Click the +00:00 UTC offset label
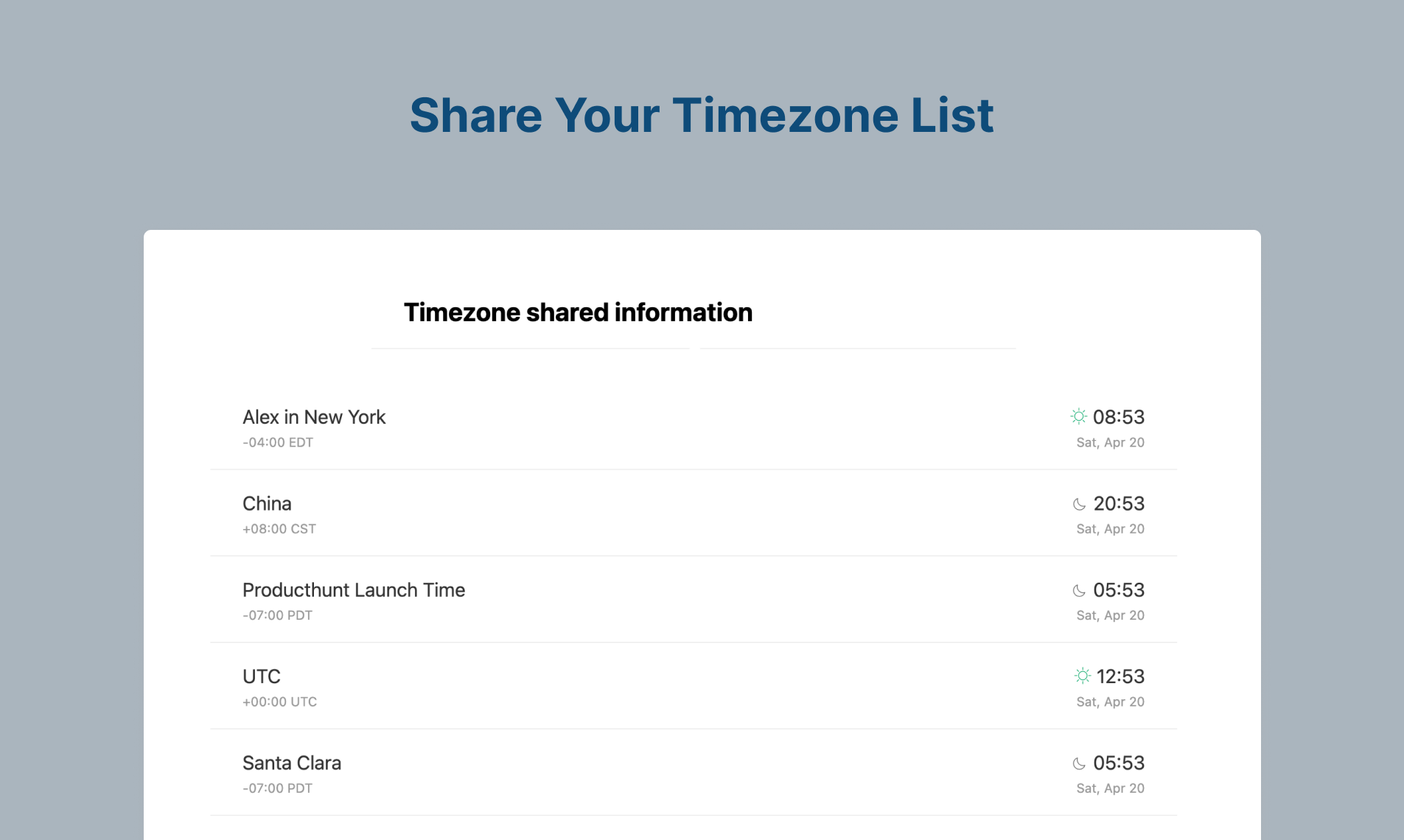 coord(280,701)
